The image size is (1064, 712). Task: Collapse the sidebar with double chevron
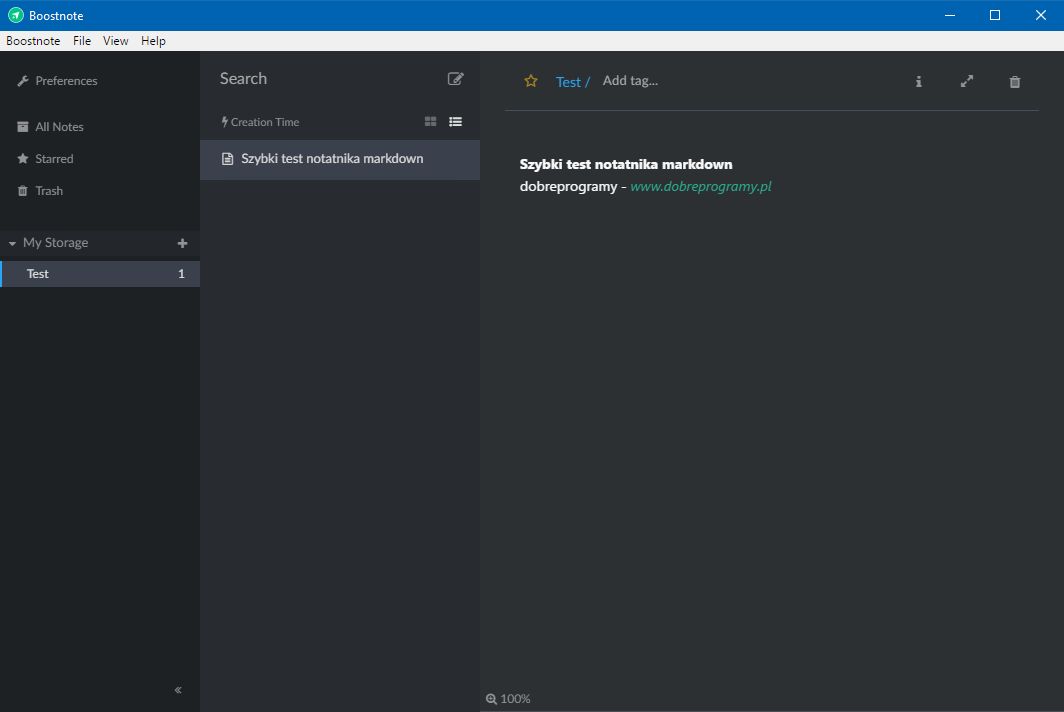click(178, 690)
